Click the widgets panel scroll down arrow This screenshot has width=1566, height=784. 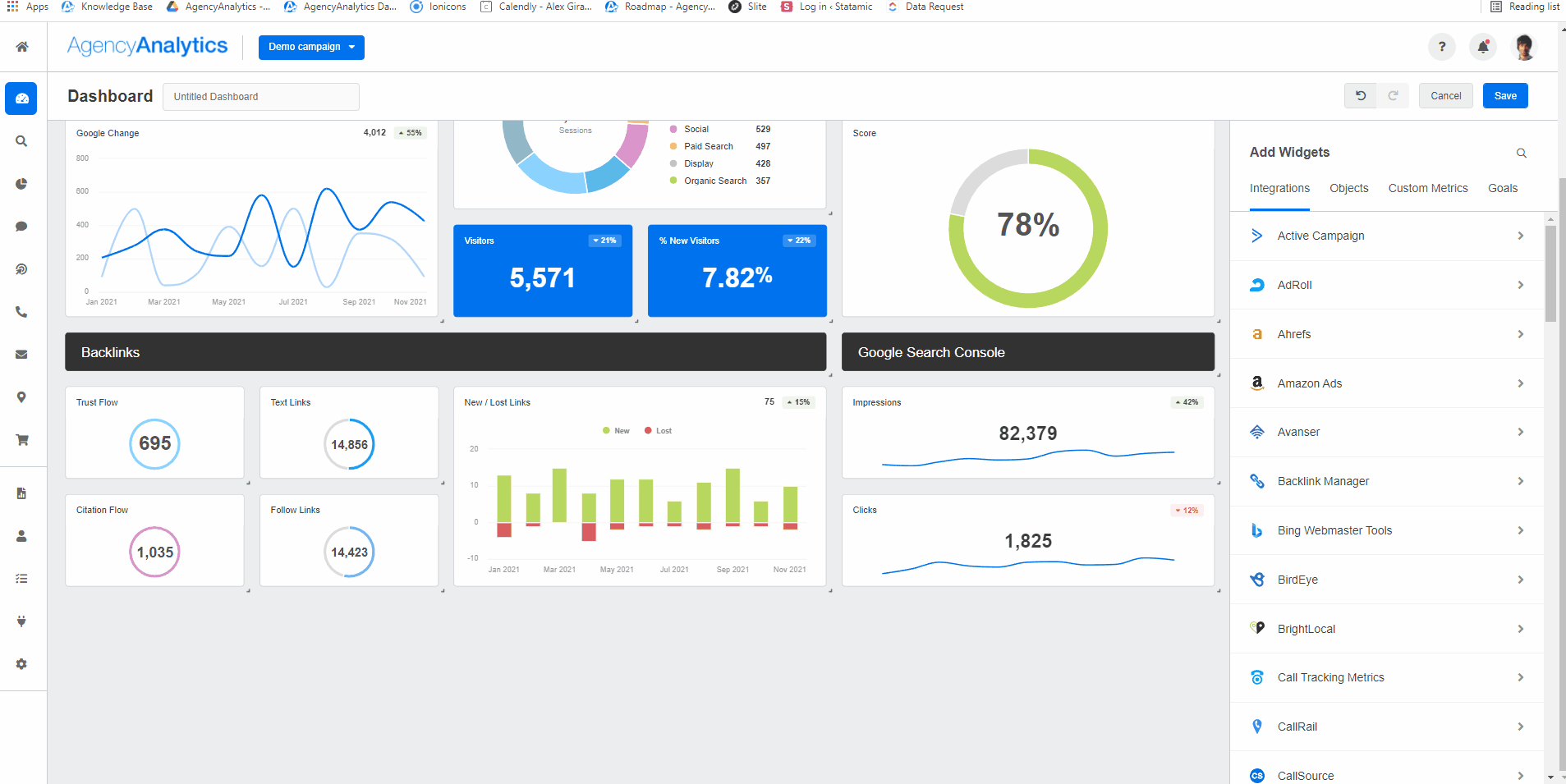point(1550,777)
